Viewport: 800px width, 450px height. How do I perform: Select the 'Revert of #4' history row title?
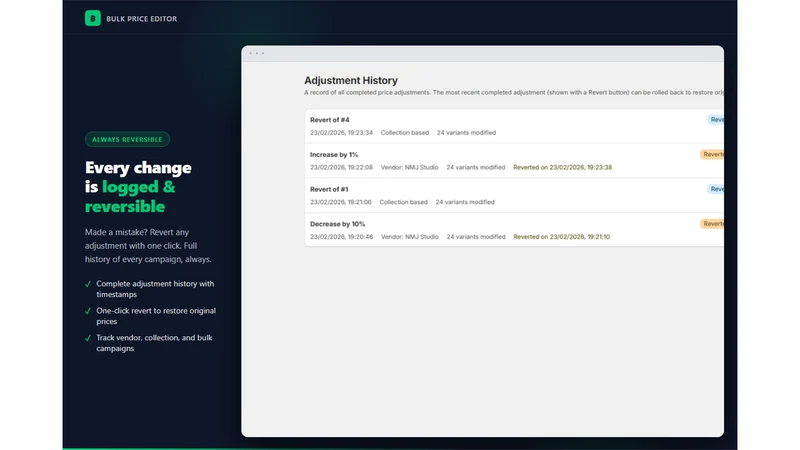coord(330,120)
